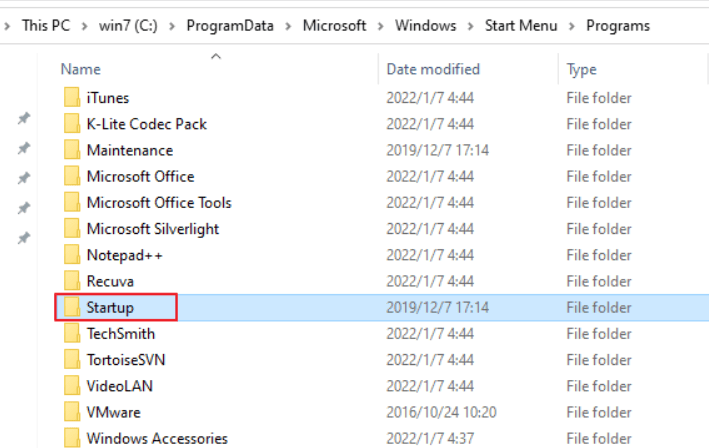Open Start Menu breadcrumb segment

[521, 26]
